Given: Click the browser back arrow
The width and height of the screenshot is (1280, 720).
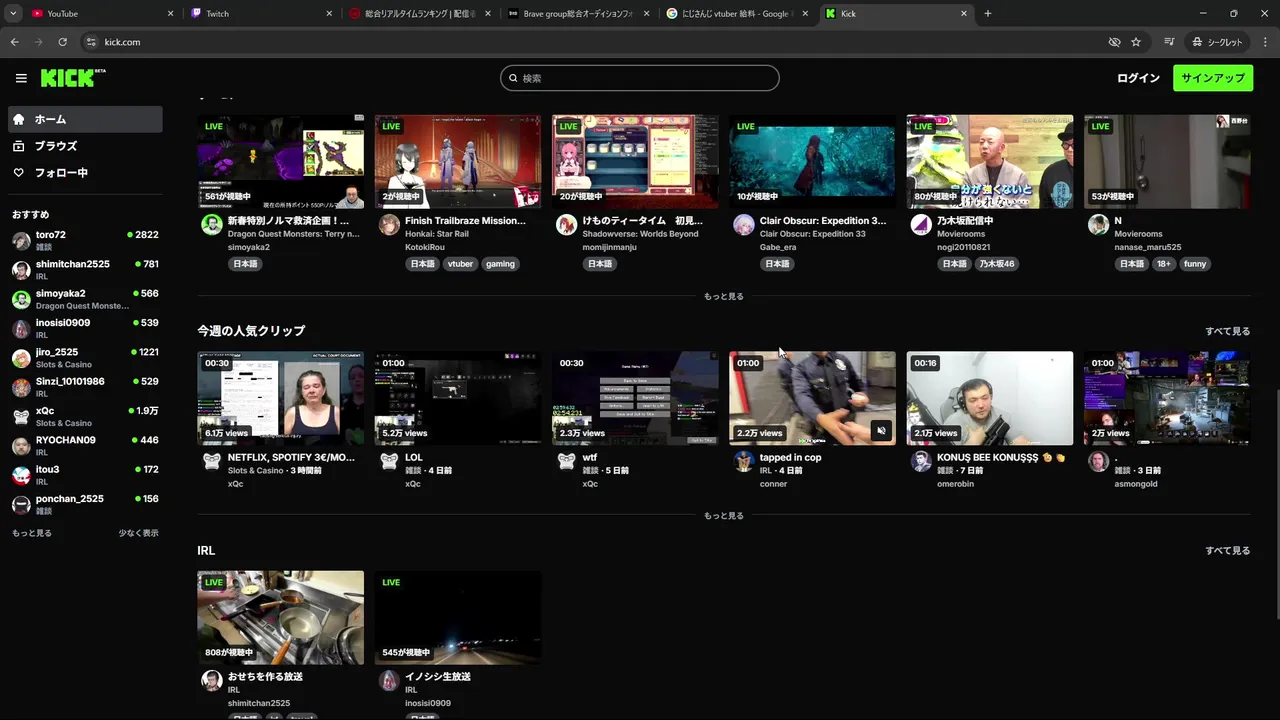Looking at the screenshot, I should 14,42.
